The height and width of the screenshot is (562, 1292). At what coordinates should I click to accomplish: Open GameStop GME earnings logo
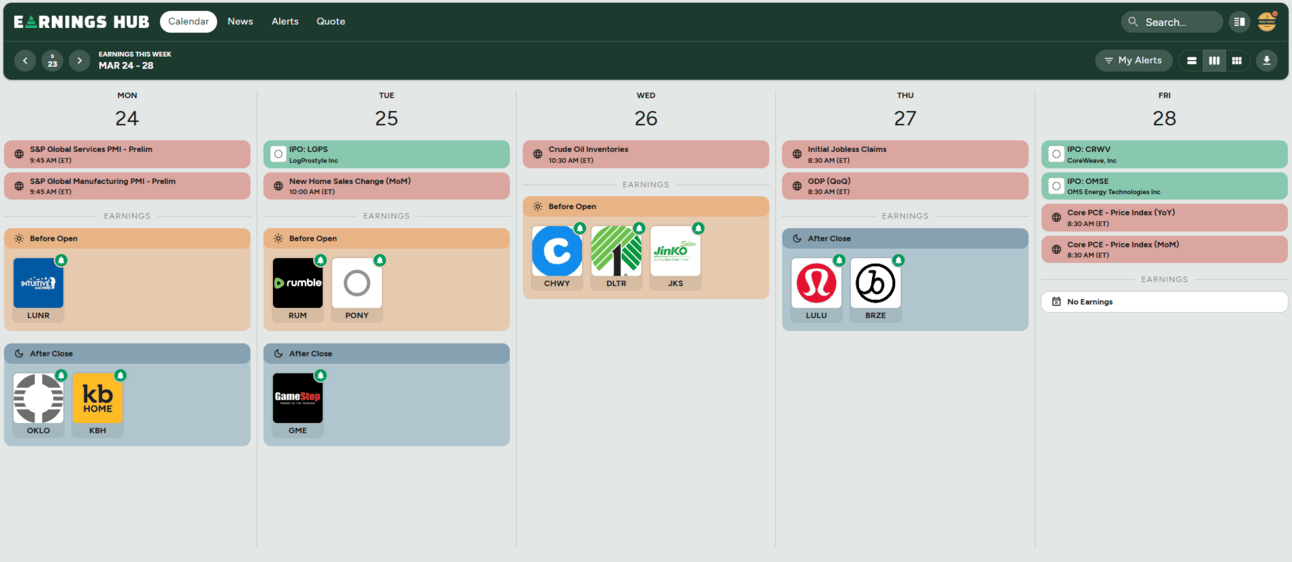tap(298, 398)
